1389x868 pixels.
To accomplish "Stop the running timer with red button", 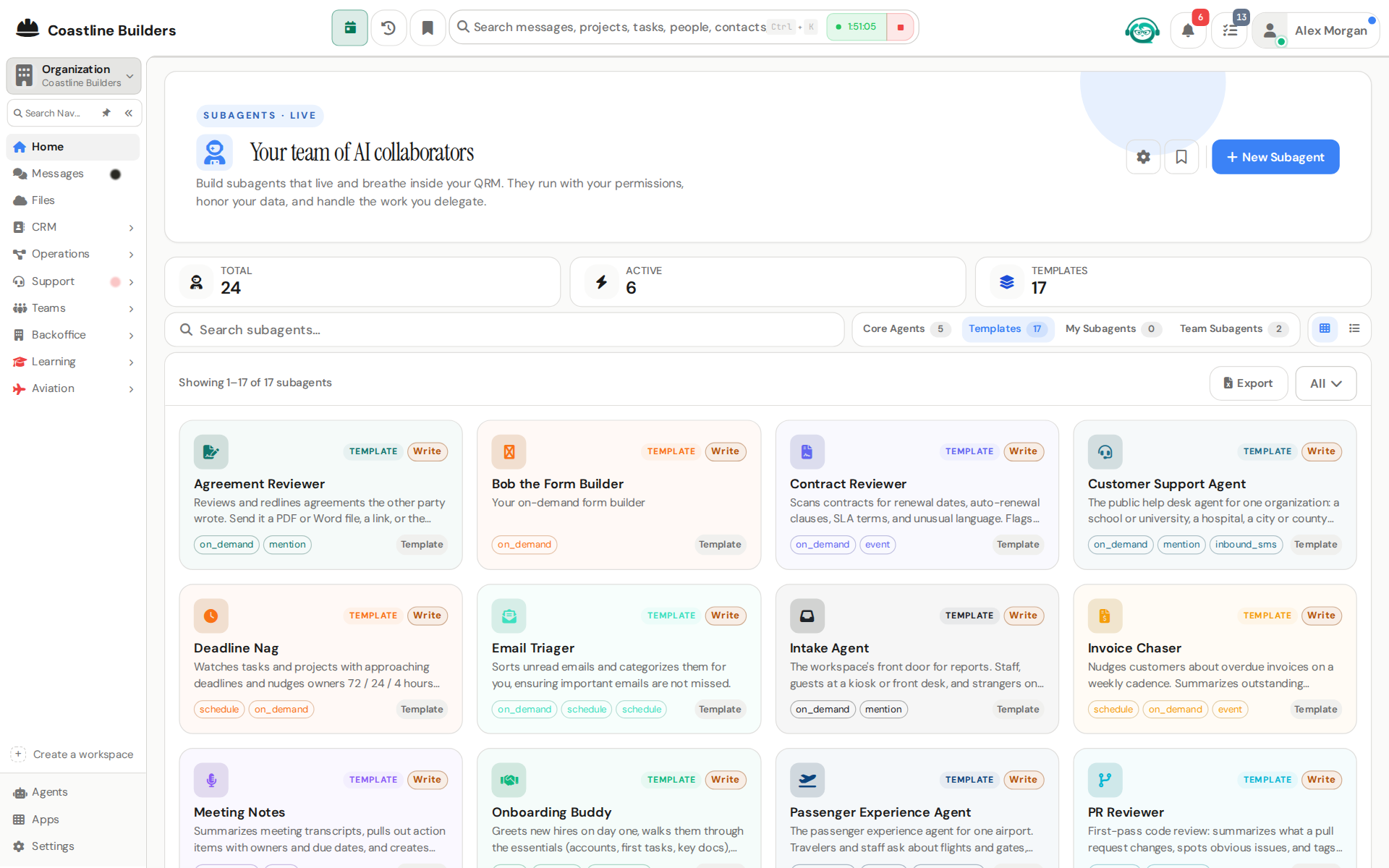I will pyautogui.click(x=901, y=27).
